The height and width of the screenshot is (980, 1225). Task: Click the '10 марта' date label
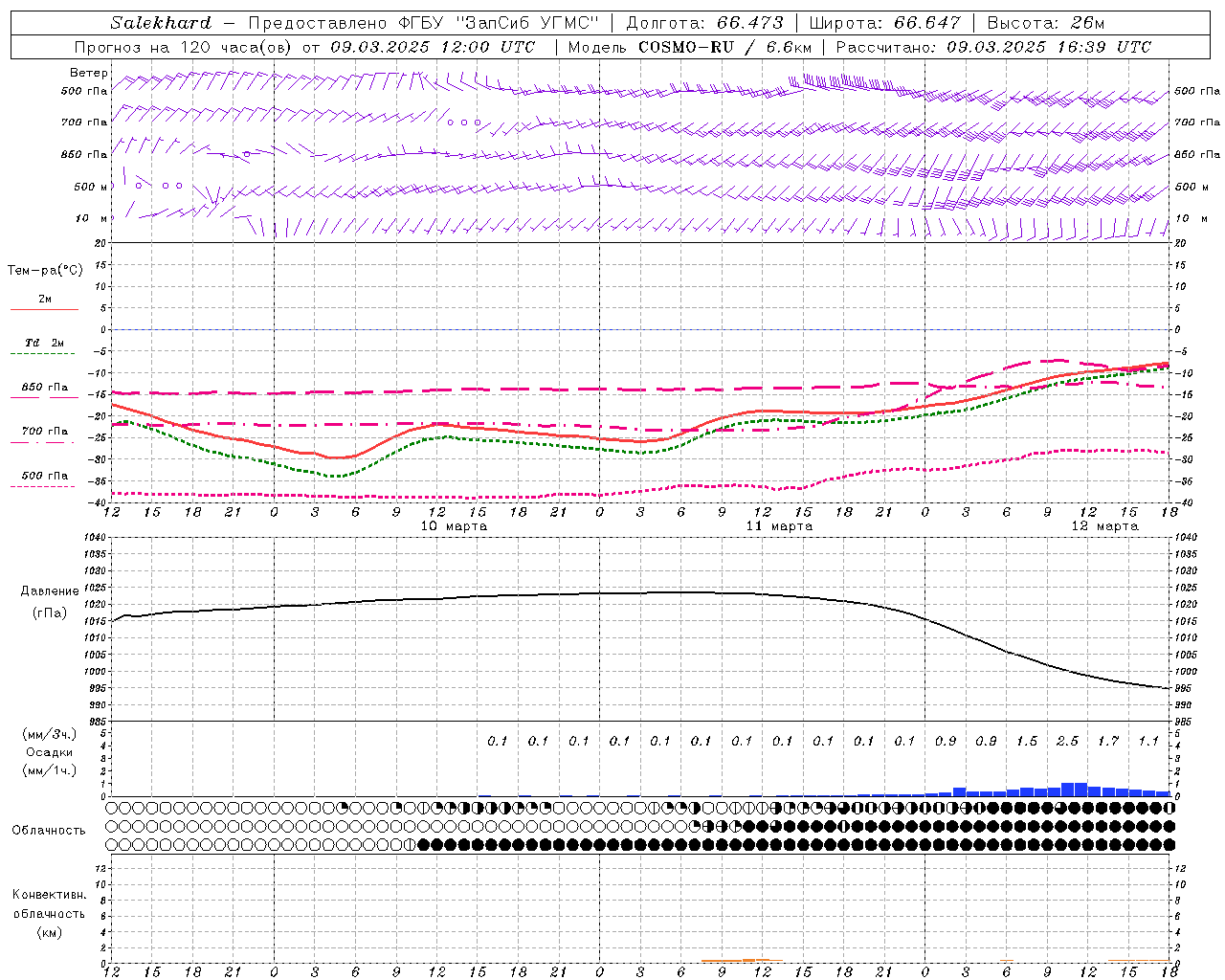click(x=454, y=526)
